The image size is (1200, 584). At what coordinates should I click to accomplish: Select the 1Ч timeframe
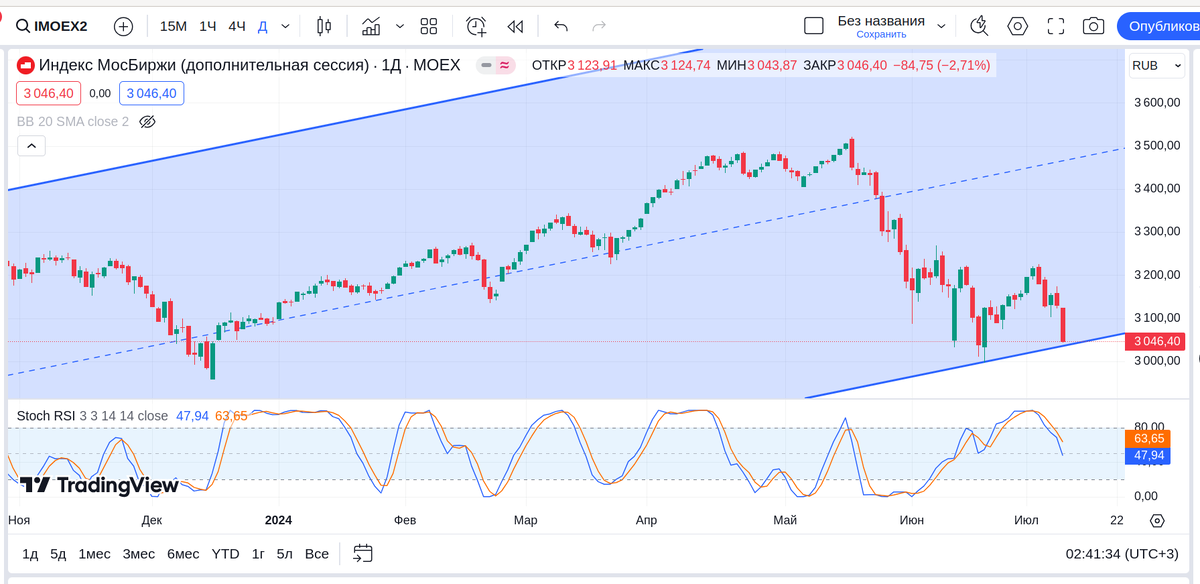[x=208, y=26]
